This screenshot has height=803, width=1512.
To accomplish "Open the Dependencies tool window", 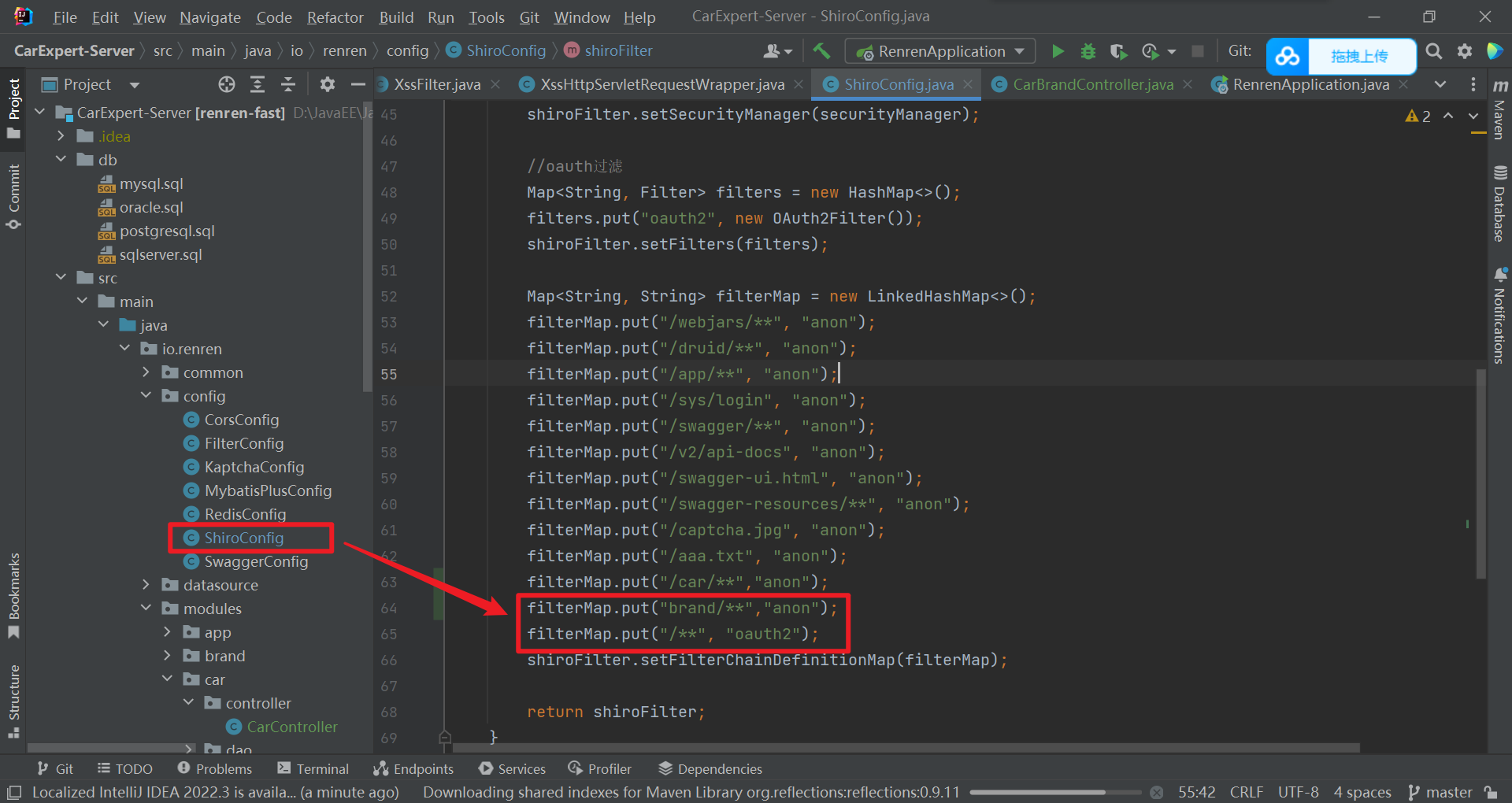I will 710,768.
